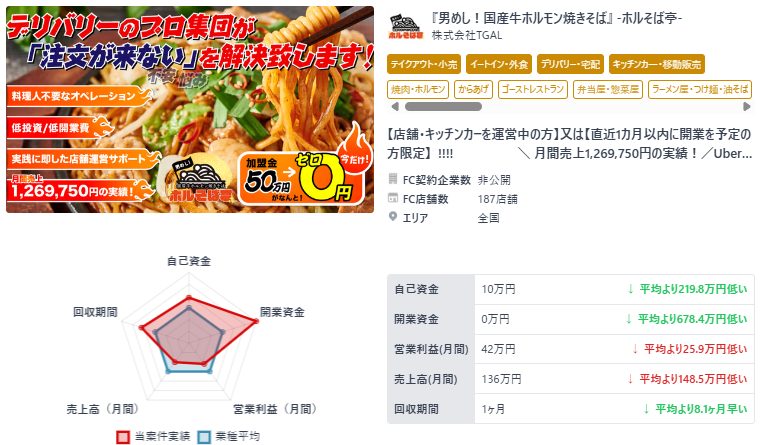Click the FC店舗数 store icon
The height and width of the screenshot is (445, 762).
pos(393,198)
